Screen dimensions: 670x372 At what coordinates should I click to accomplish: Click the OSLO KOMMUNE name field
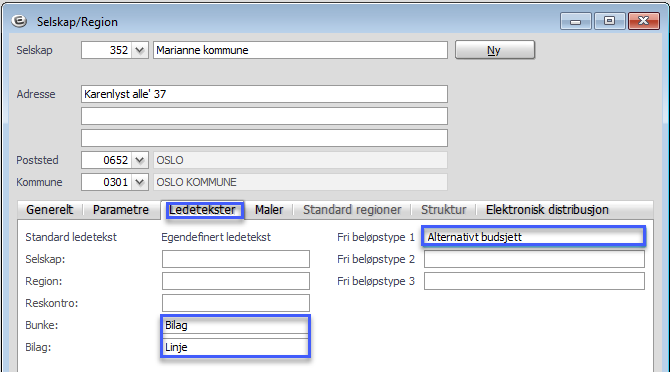[300, 182]
